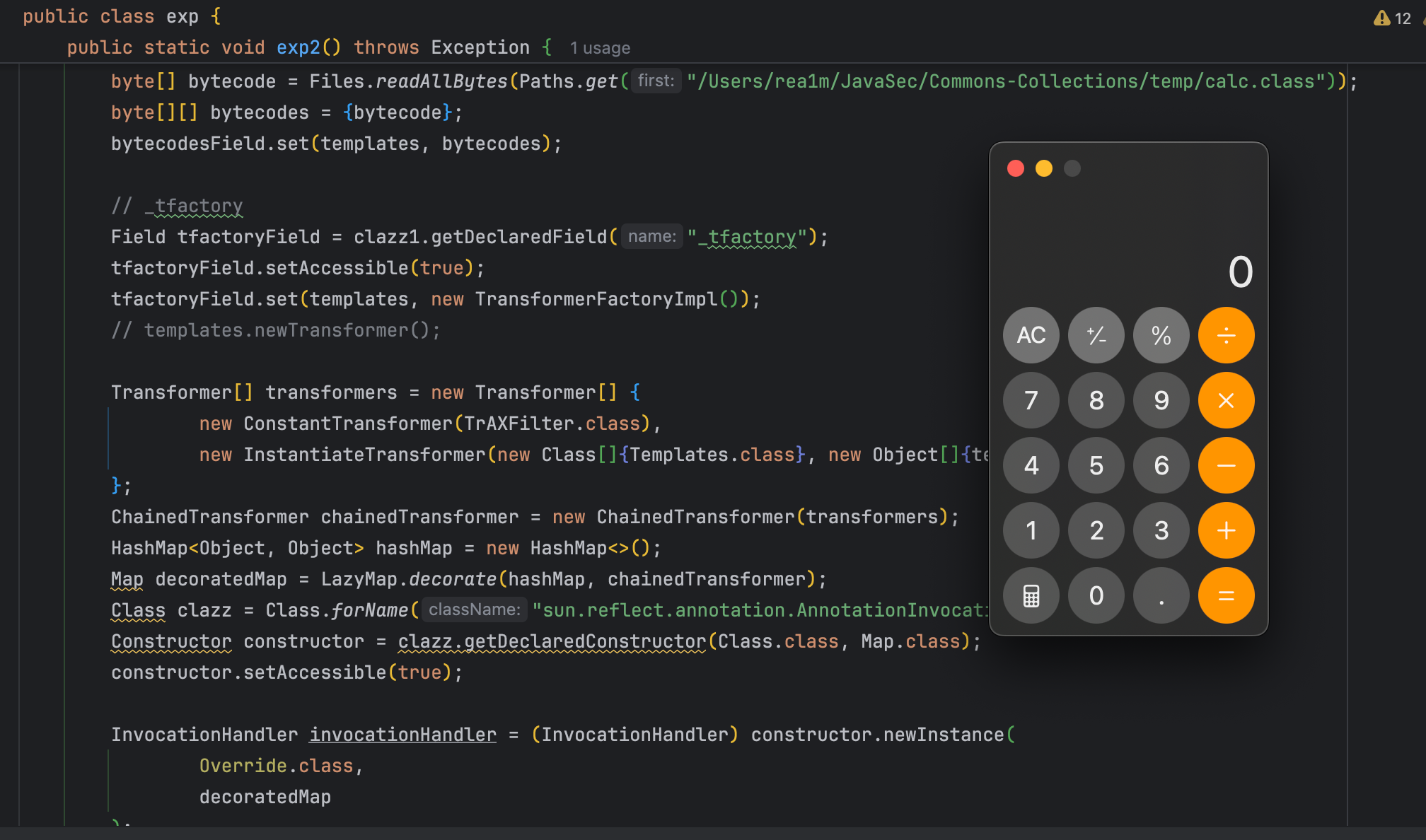
Task: Click the equals button in Calculator
Action: [x=1227, y=595]
